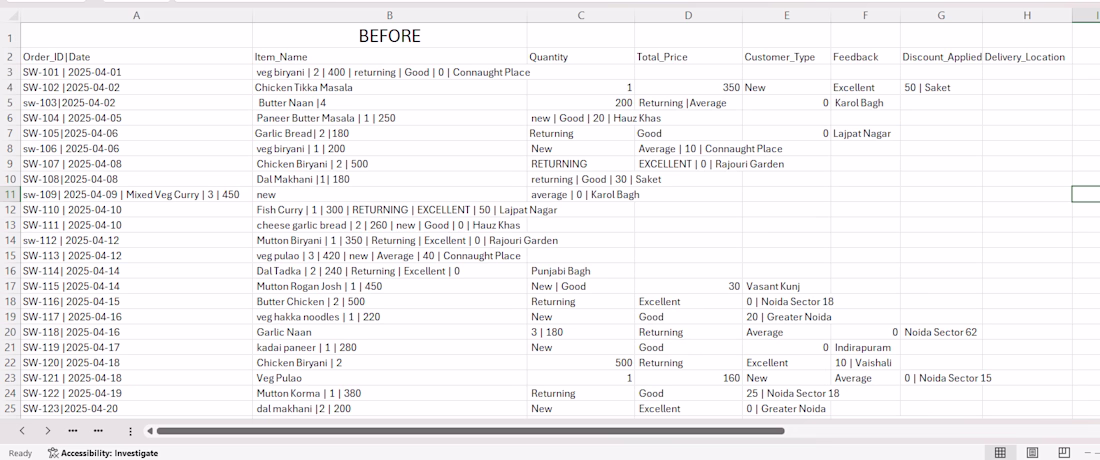1100x460 pixels.
Task: Click returning | Good | 30 | Saket cell
Action: coord(581,180)
